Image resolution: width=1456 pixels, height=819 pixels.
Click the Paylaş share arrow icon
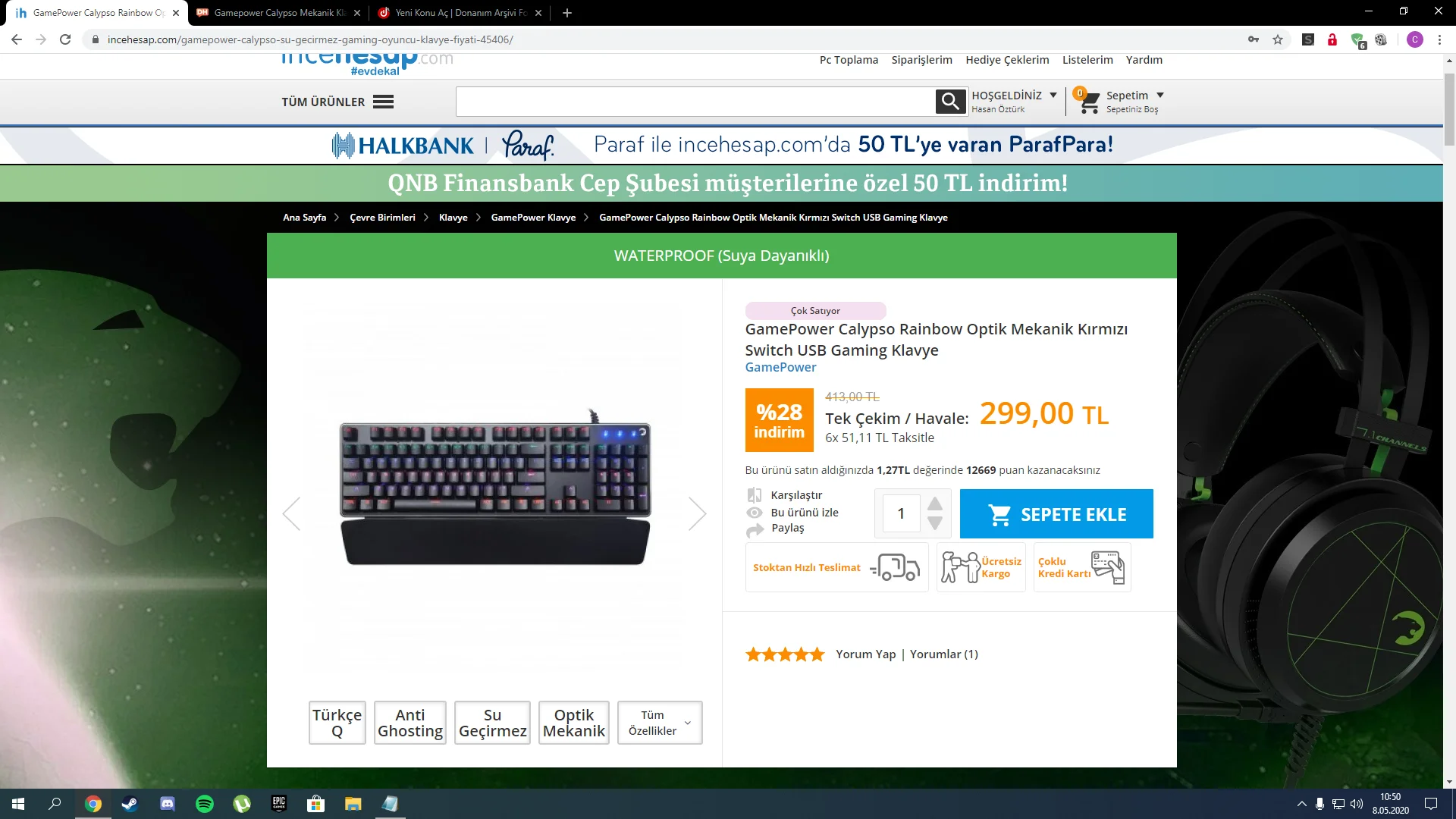coord(755,529)
